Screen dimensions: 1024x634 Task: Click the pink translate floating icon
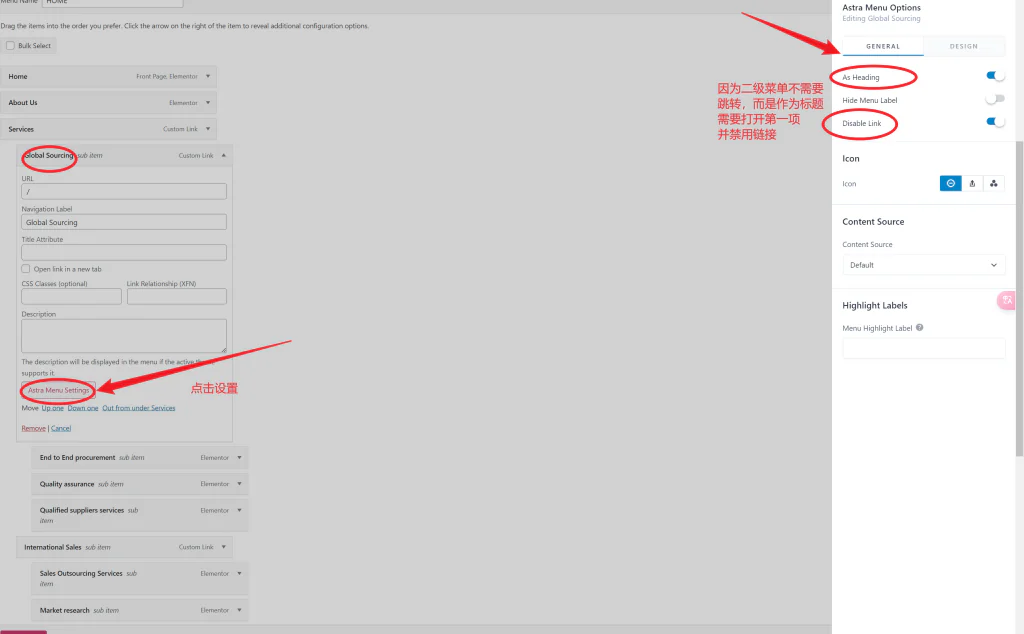click(1008, 300)
